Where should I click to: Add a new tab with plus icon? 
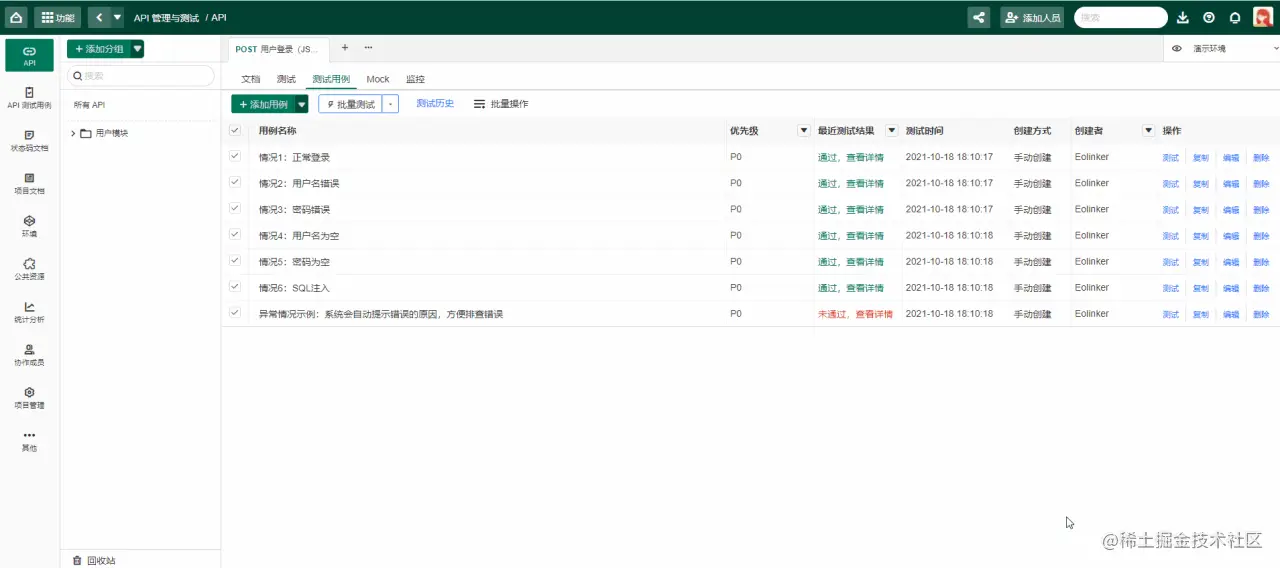(x=345, y=48)
